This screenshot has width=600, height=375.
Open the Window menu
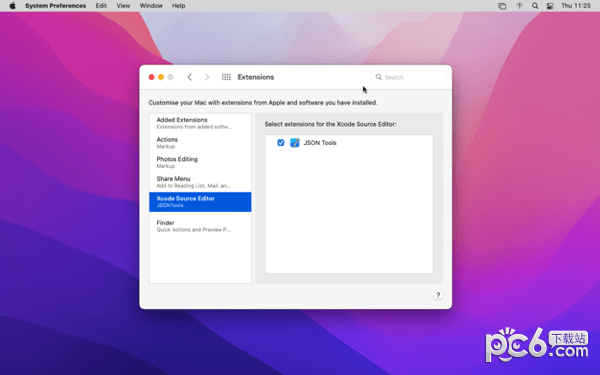pyautogui.click(x=151, y=6)
